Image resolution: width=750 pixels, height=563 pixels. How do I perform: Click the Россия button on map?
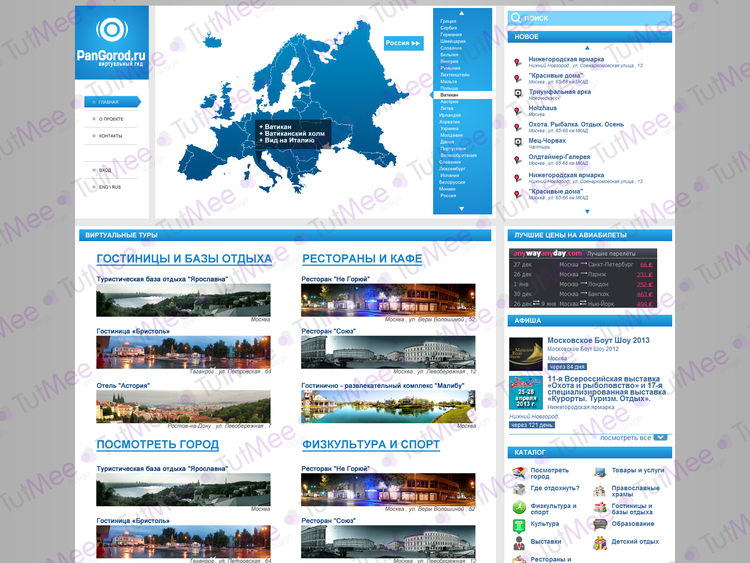click(404, 44)
